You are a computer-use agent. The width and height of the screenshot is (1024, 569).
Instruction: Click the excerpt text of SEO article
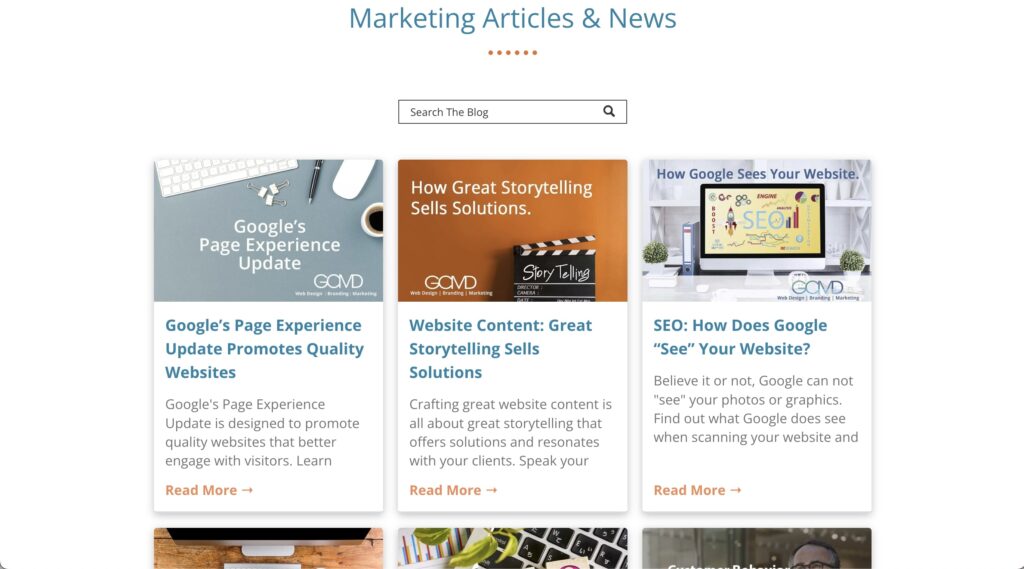pyautogui.click(x=756, y=409)
